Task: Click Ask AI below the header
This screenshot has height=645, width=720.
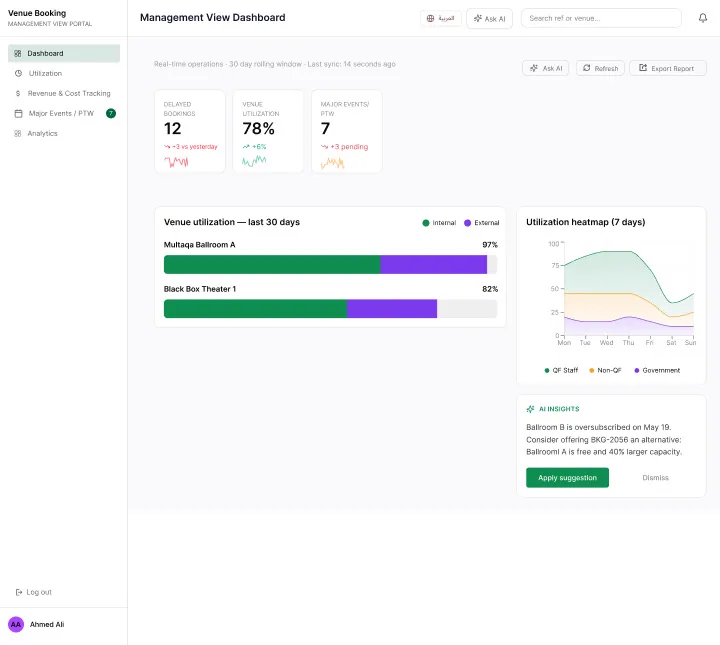Action: (x=546, y=68)
